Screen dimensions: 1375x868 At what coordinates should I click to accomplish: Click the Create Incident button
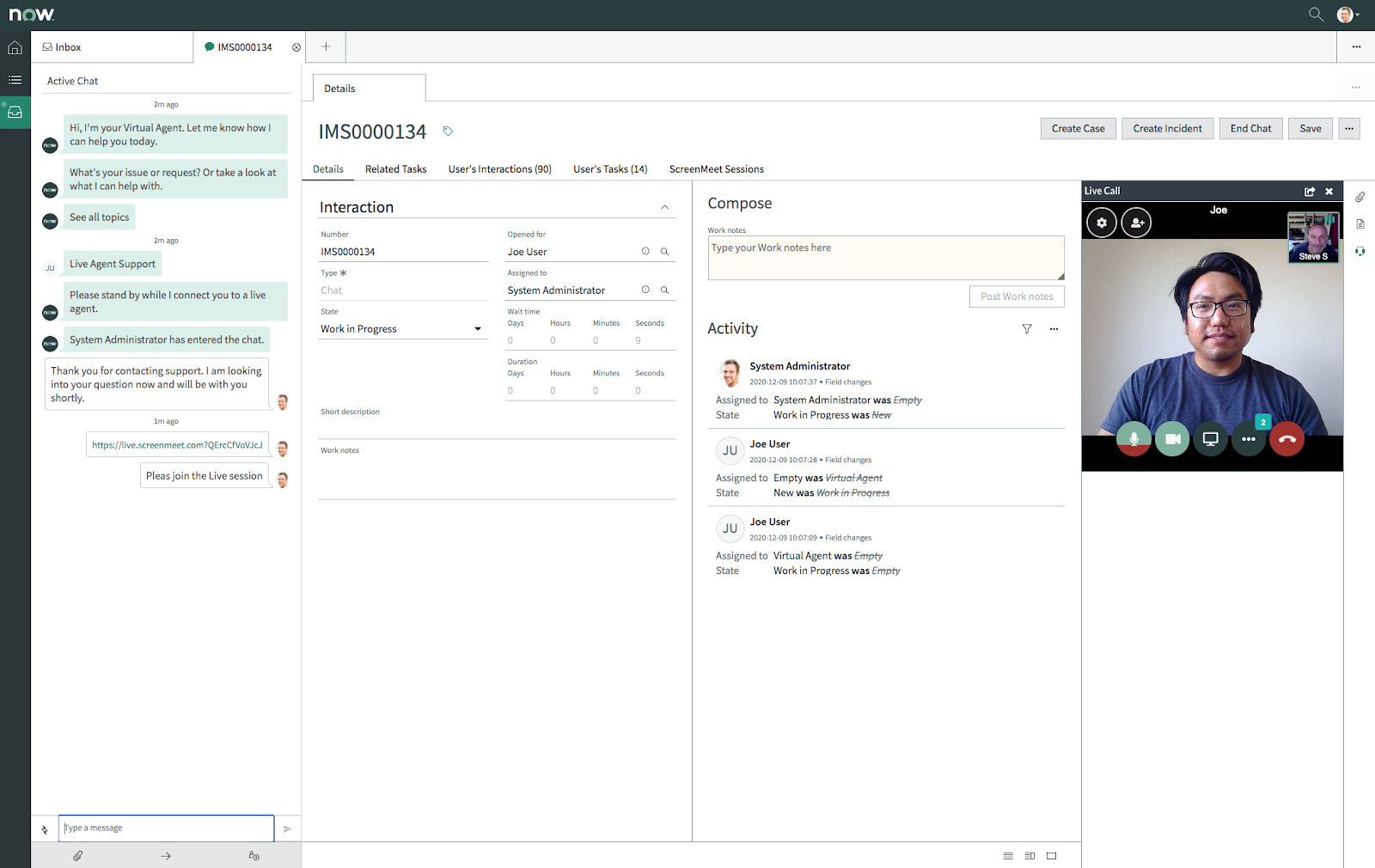pyautogui.click(x=1167, y=128)
